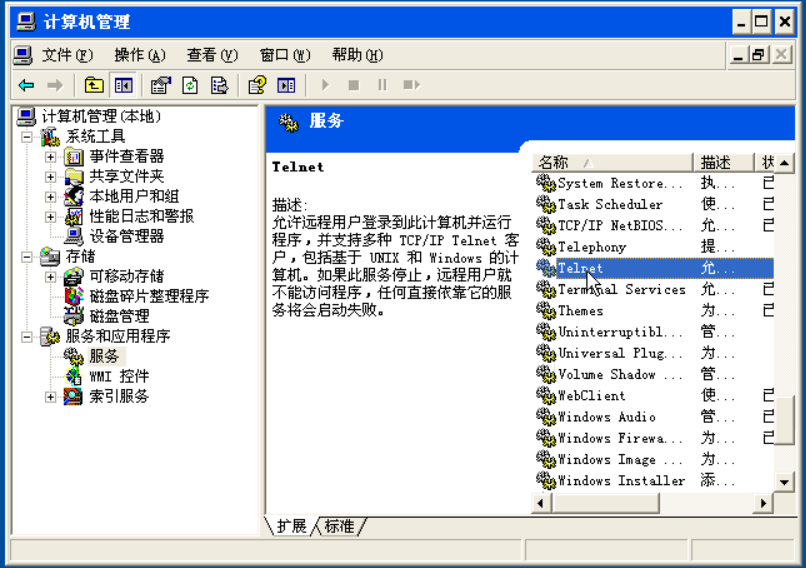Screen dimensions: 806x568
Task: Click the horizontal scrollbar right arrow
Action: 763,503
